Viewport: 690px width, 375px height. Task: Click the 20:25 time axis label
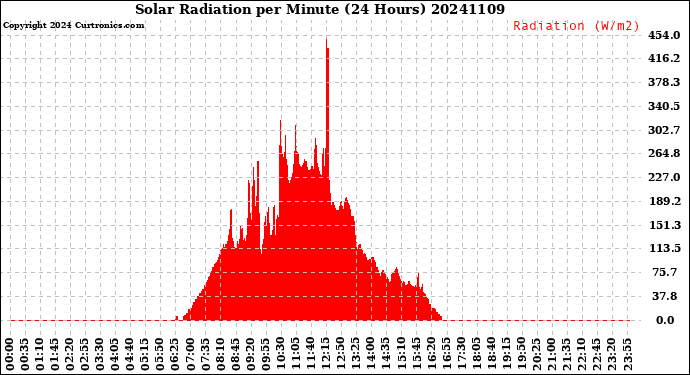[x=536, y=355]
